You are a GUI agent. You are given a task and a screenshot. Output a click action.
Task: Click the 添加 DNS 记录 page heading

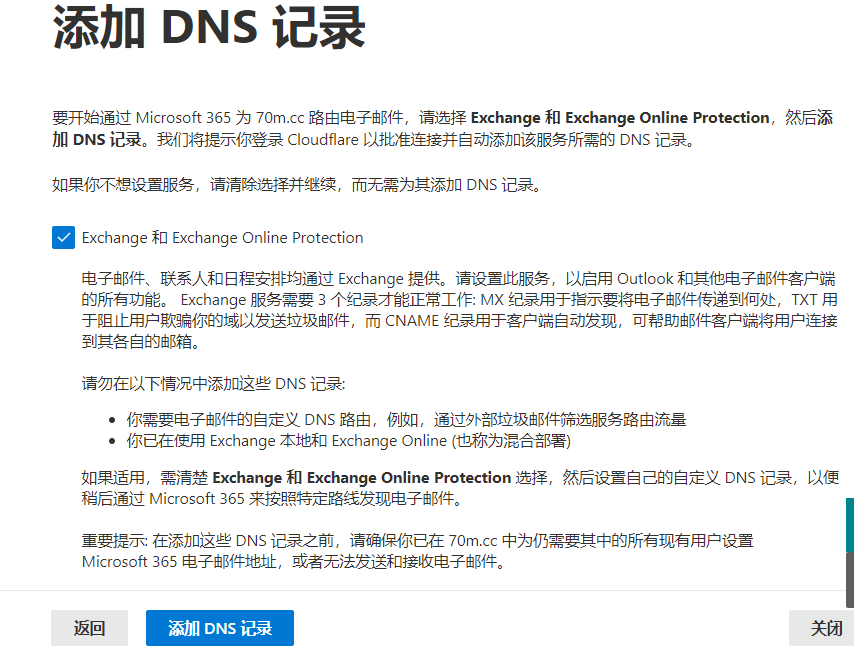point(208,28)
